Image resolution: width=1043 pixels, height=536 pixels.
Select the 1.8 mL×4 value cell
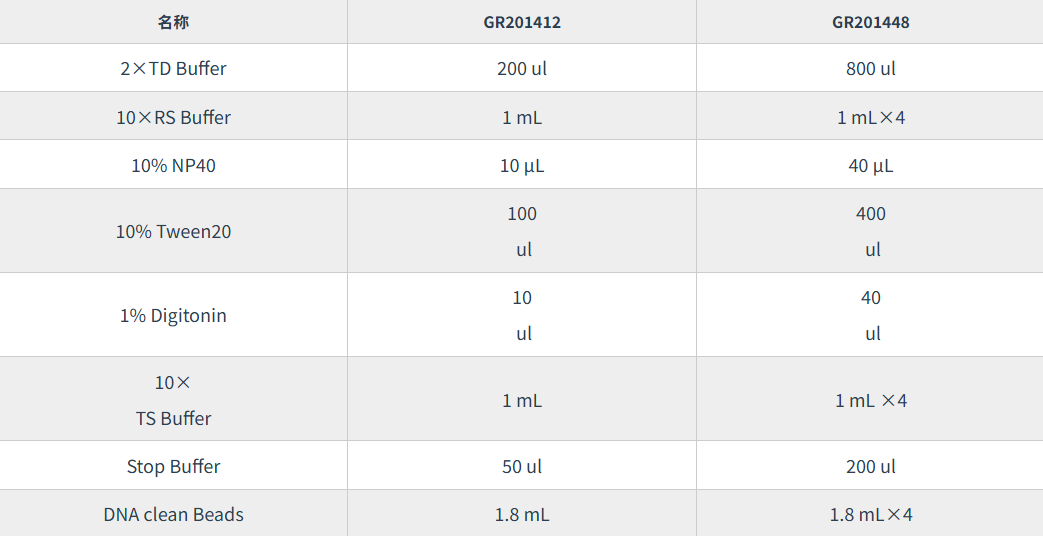point(870,514)
